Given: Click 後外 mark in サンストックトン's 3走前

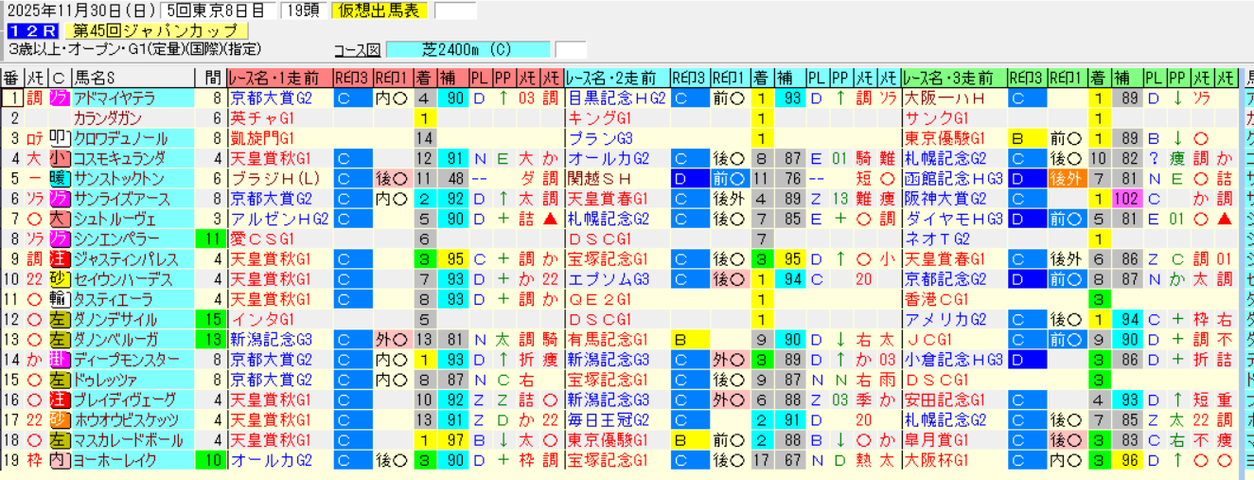Looking at the screenshot, I should (1066, 179).
